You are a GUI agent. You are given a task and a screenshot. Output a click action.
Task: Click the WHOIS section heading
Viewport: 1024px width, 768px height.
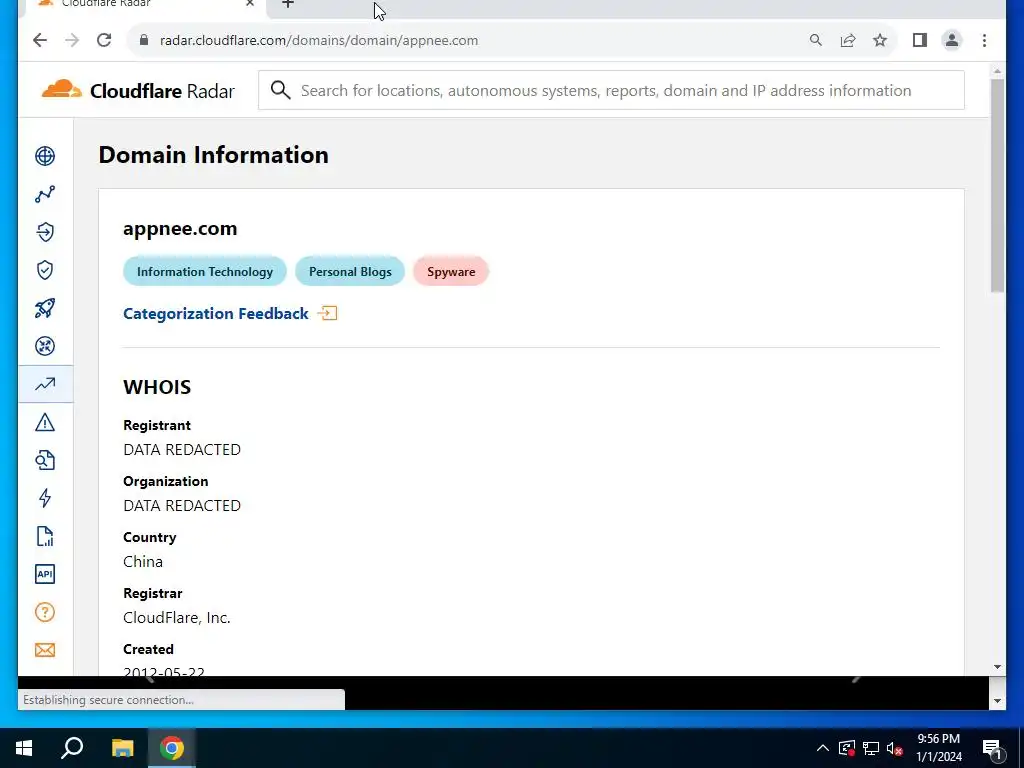point(157,387)
